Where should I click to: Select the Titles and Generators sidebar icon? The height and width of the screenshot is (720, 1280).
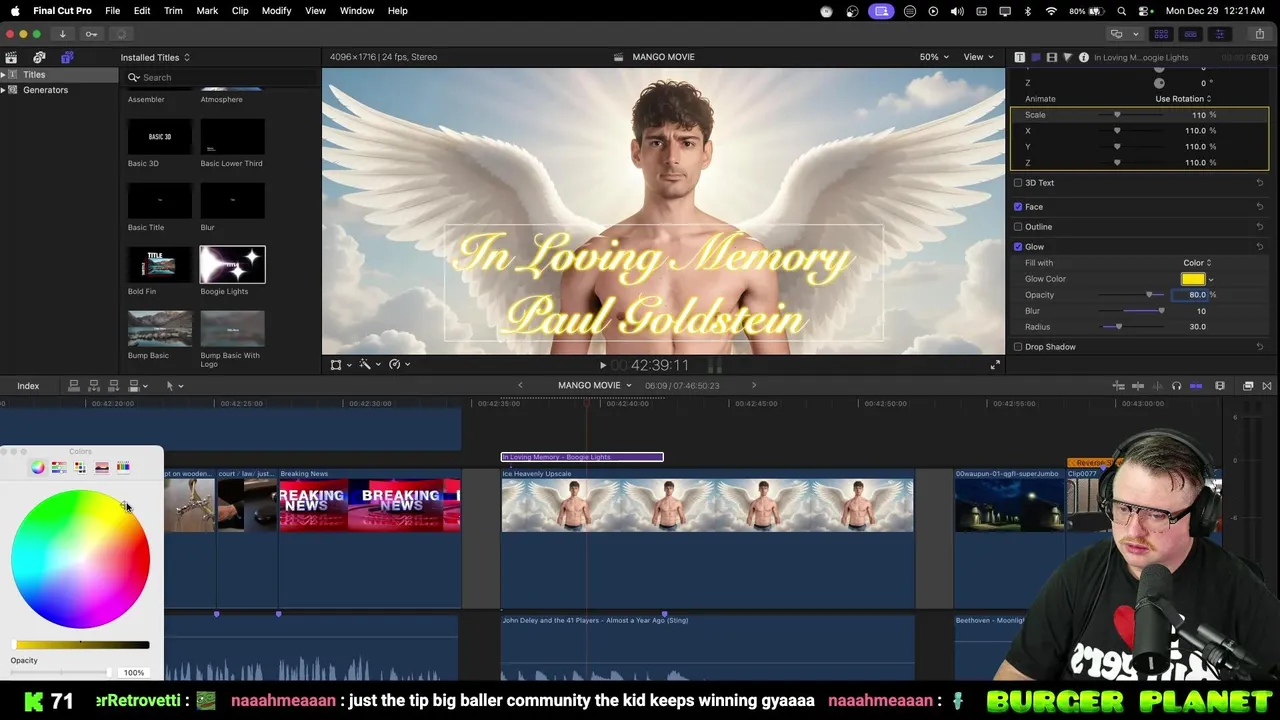[x=67, y=57]
